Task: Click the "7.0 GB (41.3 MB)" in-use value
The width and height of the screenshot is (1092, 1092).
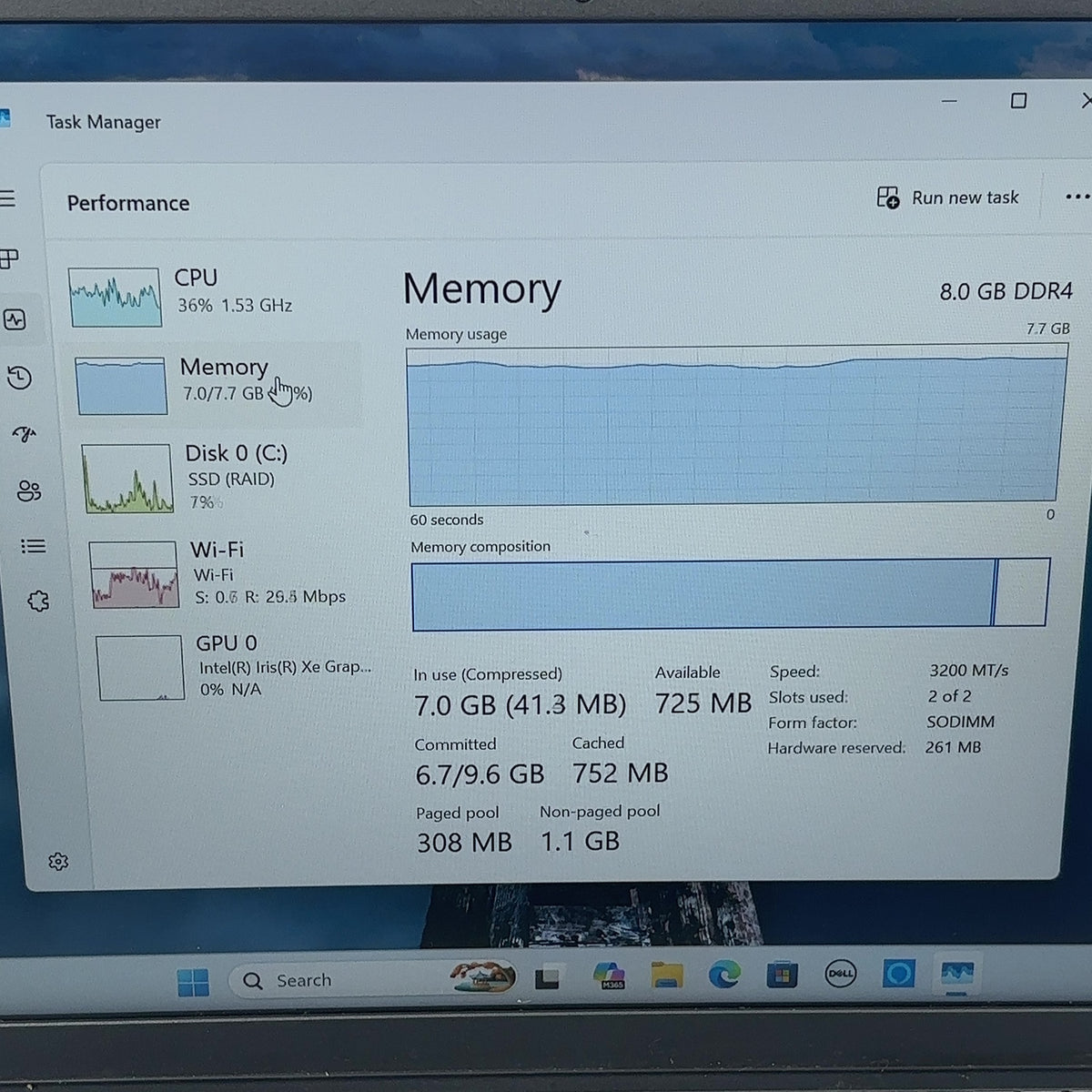Action: [x=520, y=705]
